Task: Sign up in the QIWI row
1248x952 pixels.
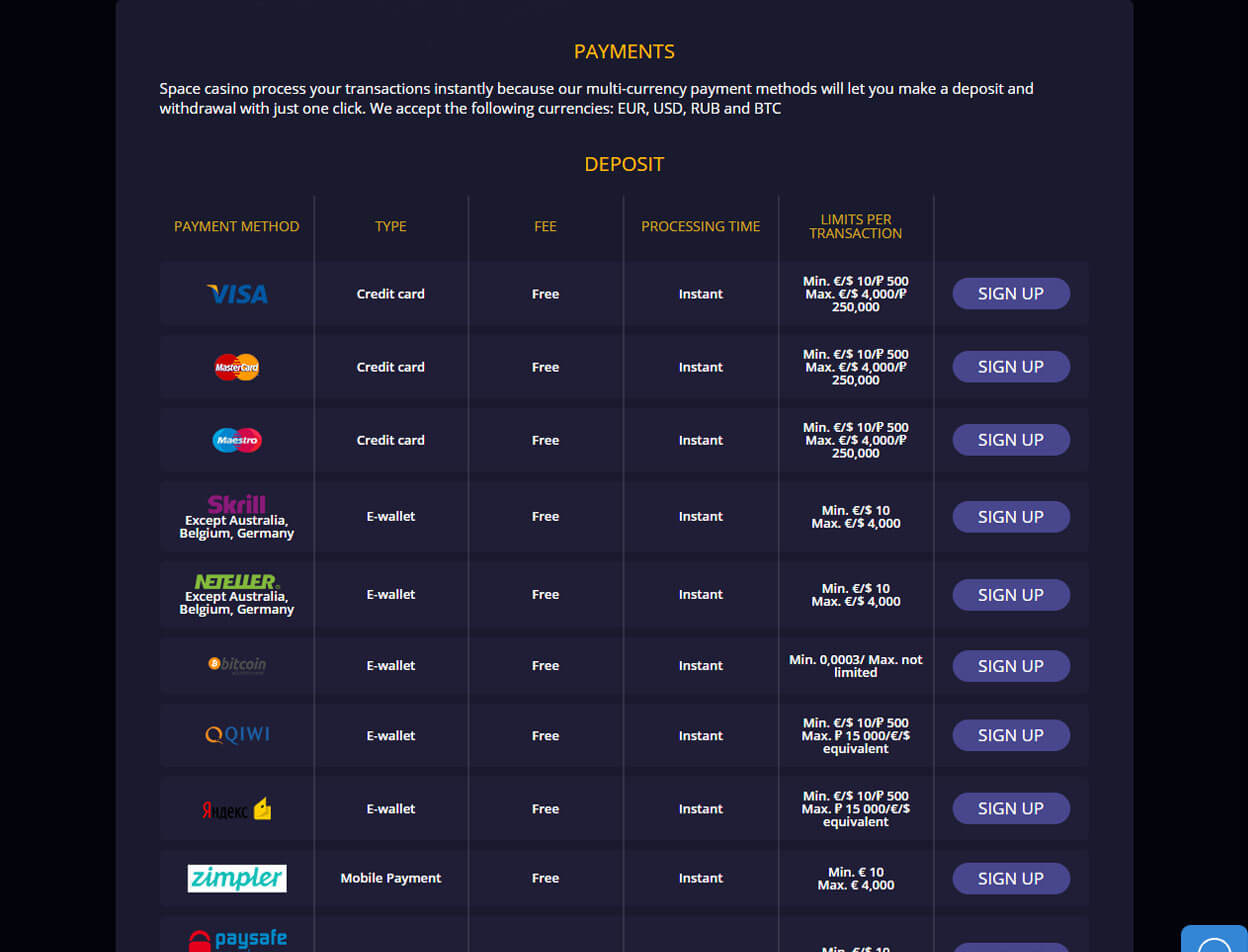Action: 1011,735
